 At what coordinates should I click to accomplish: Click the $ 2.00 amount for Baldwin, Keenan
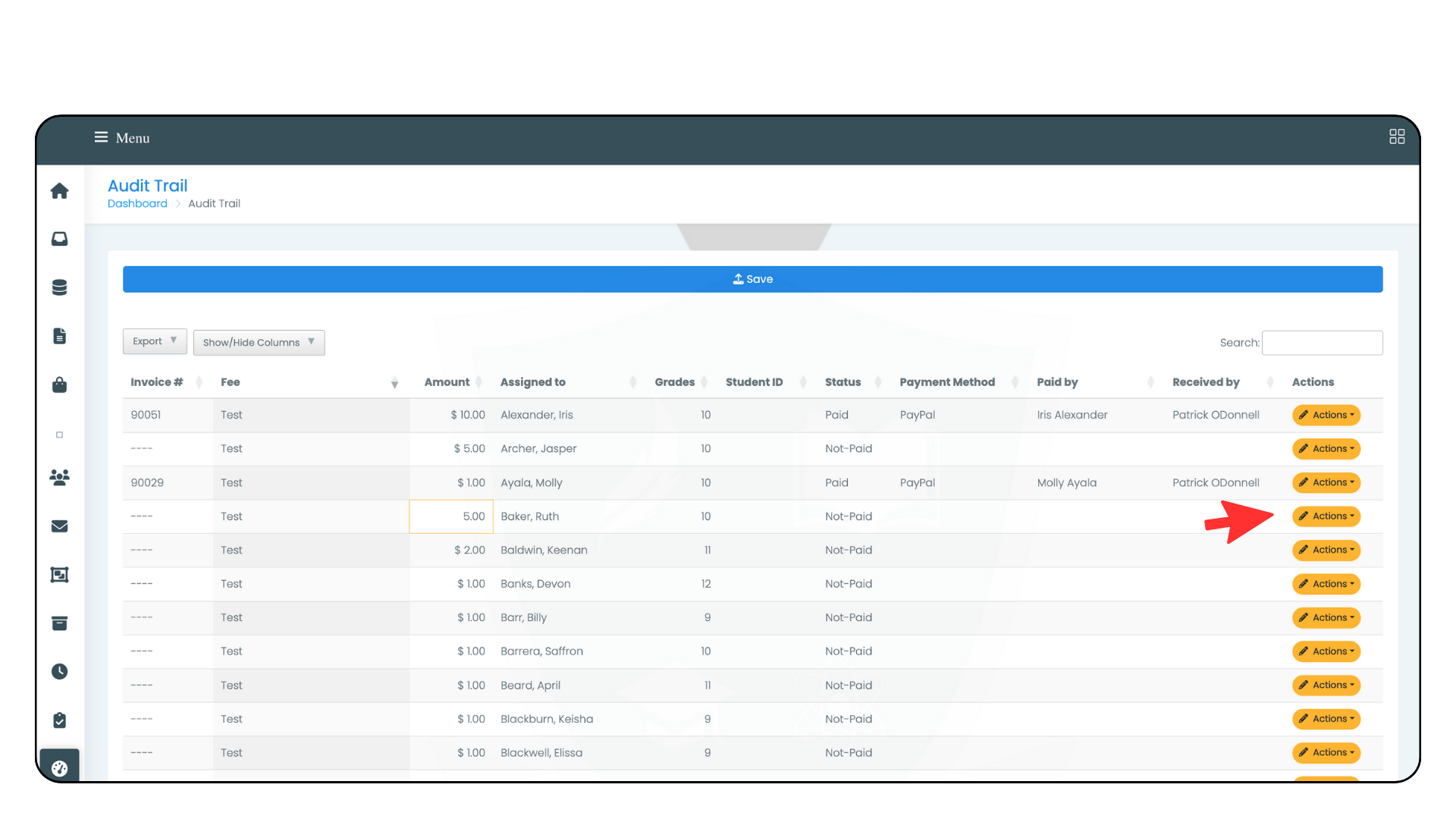[469, 550]
